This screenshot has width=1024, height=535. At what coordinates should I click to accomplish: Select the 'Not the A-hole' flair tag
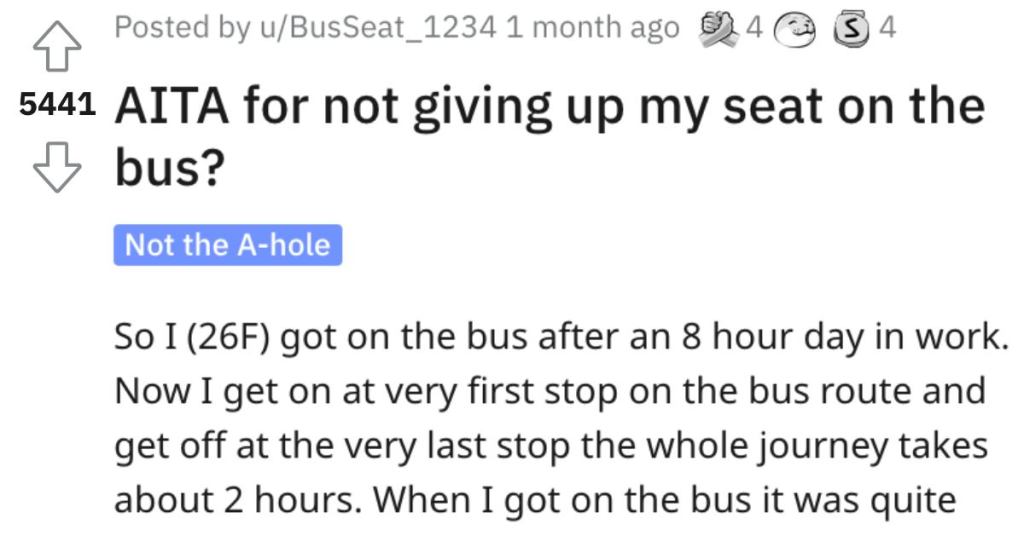pyautogui.click(x=228, y=245)
